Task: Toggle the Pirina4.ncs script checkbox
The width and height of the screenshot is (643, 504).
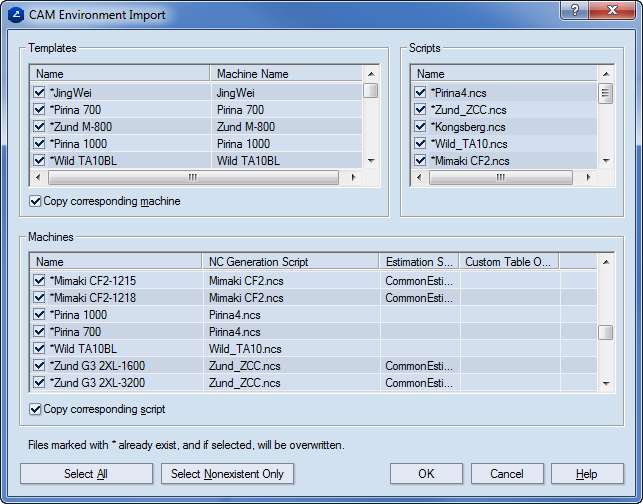Action: point(420,92)
